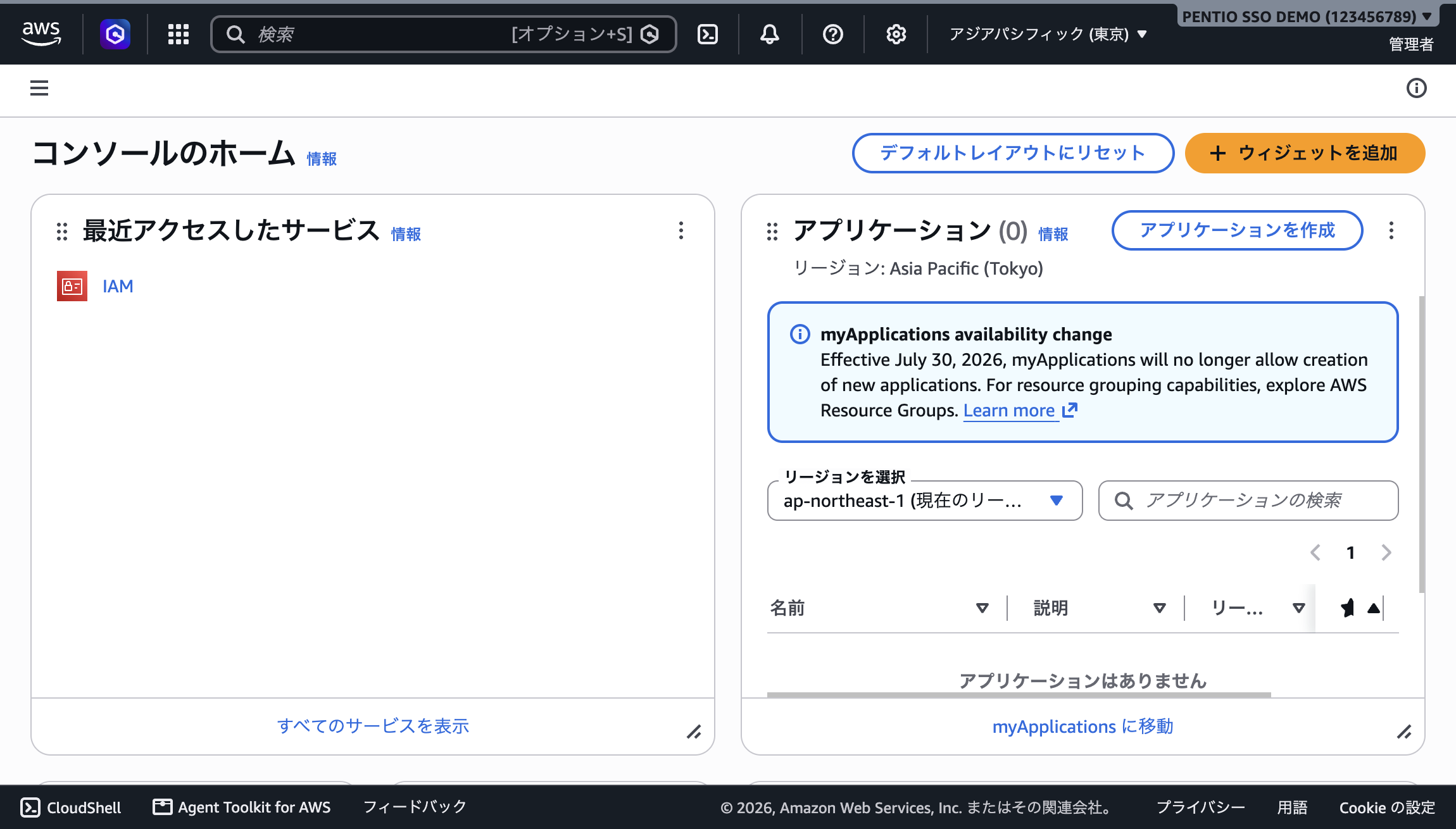Follow the myApplications に移動 link
Viewport: 1456px width, 829px height.
1083,726
